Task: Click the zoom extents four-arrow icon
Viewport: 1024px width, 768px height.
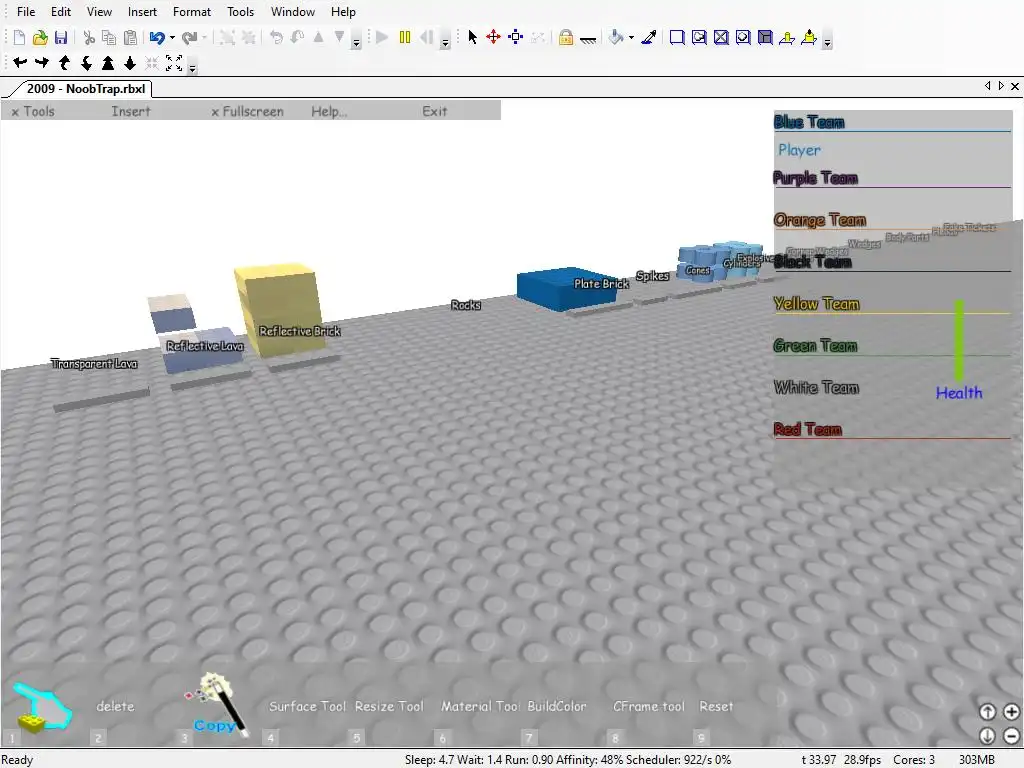Action: [174, 63]
